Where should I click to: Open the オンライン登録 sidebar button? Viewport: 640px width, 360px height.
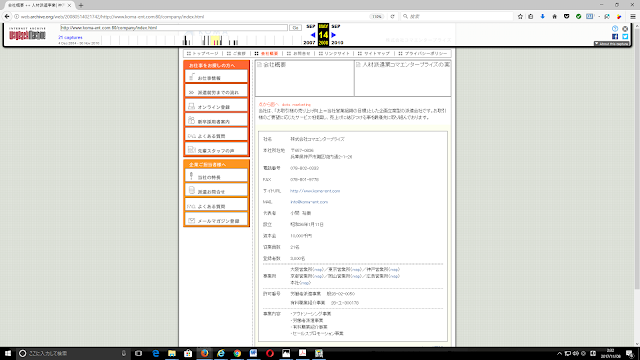click(216, 106)
